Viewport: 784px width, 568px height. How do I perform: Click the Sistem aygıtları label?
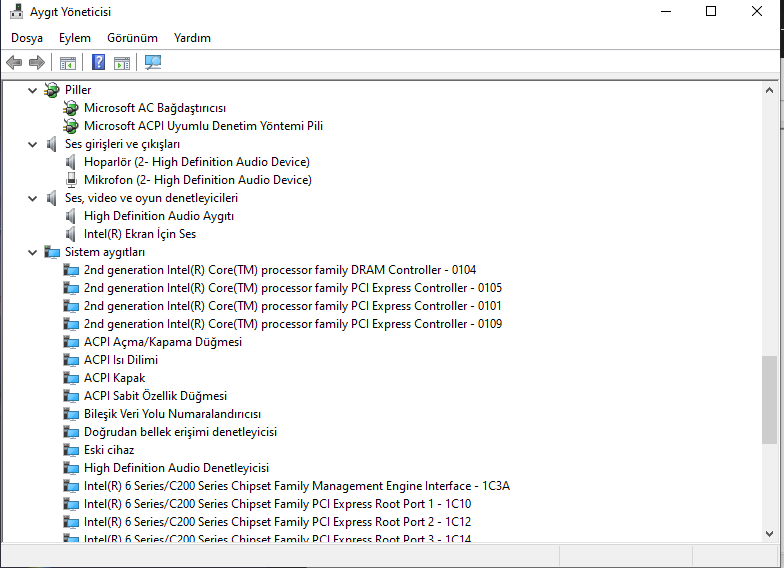tap(105, 252)
